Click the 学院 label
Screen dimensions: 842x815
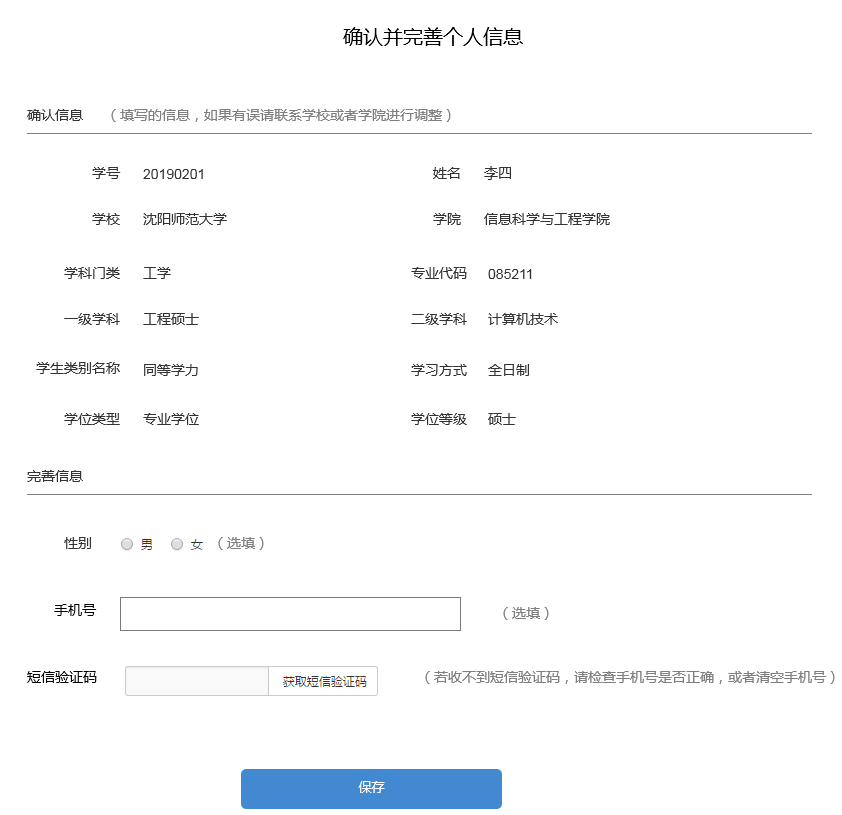(x=446, y=219)
